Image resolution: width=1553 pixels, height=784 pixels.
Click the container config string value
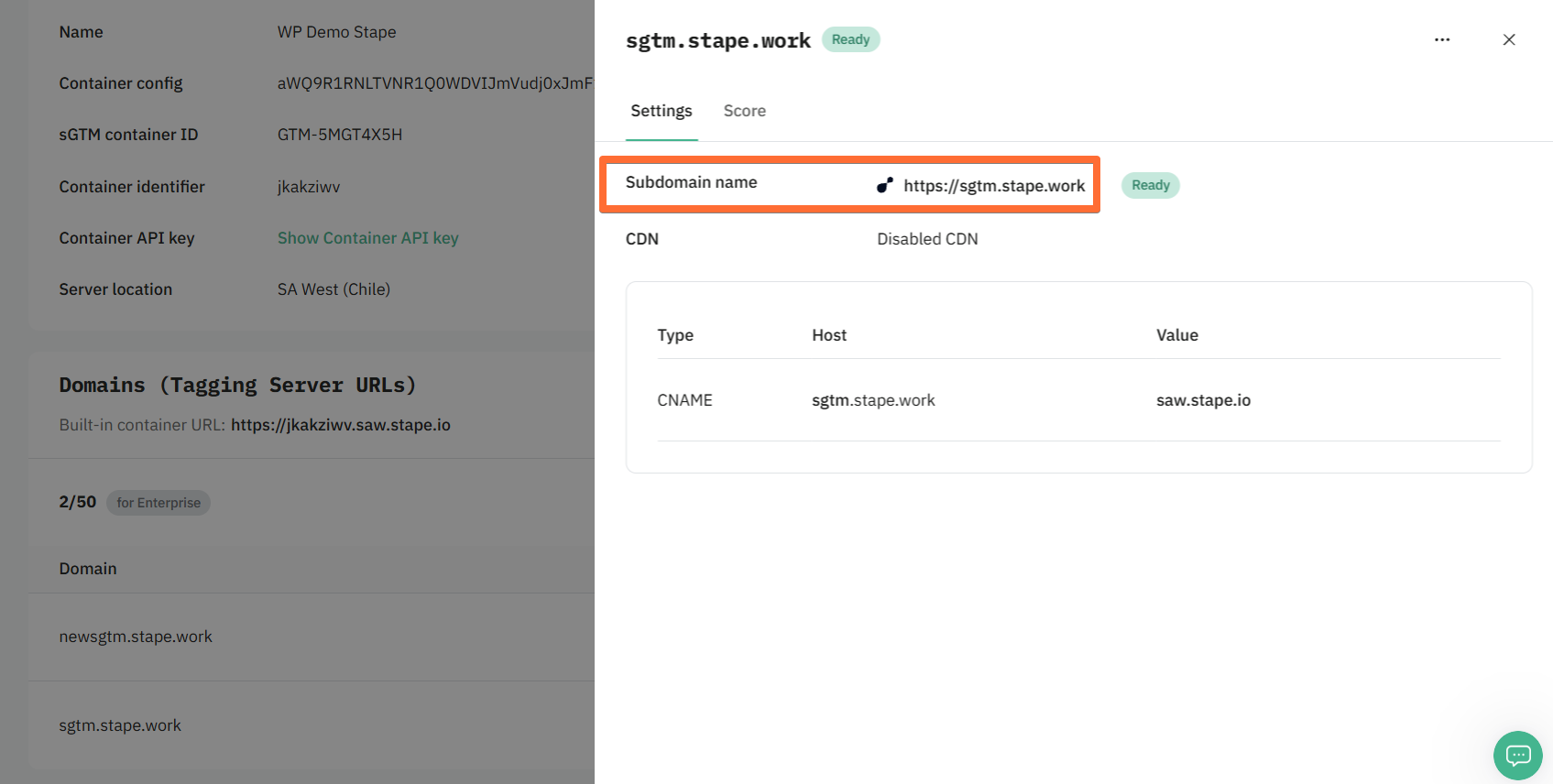(x=435, y=83)
